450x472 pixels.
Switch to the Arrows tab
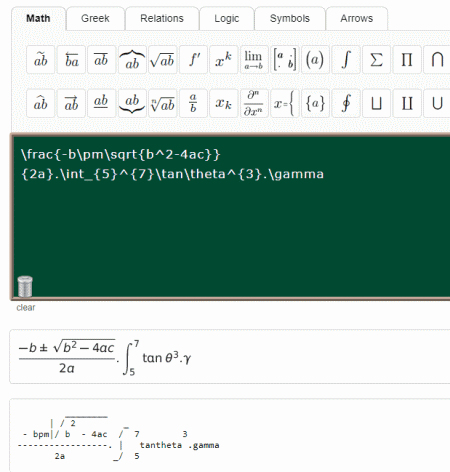[x=357, y=18]
